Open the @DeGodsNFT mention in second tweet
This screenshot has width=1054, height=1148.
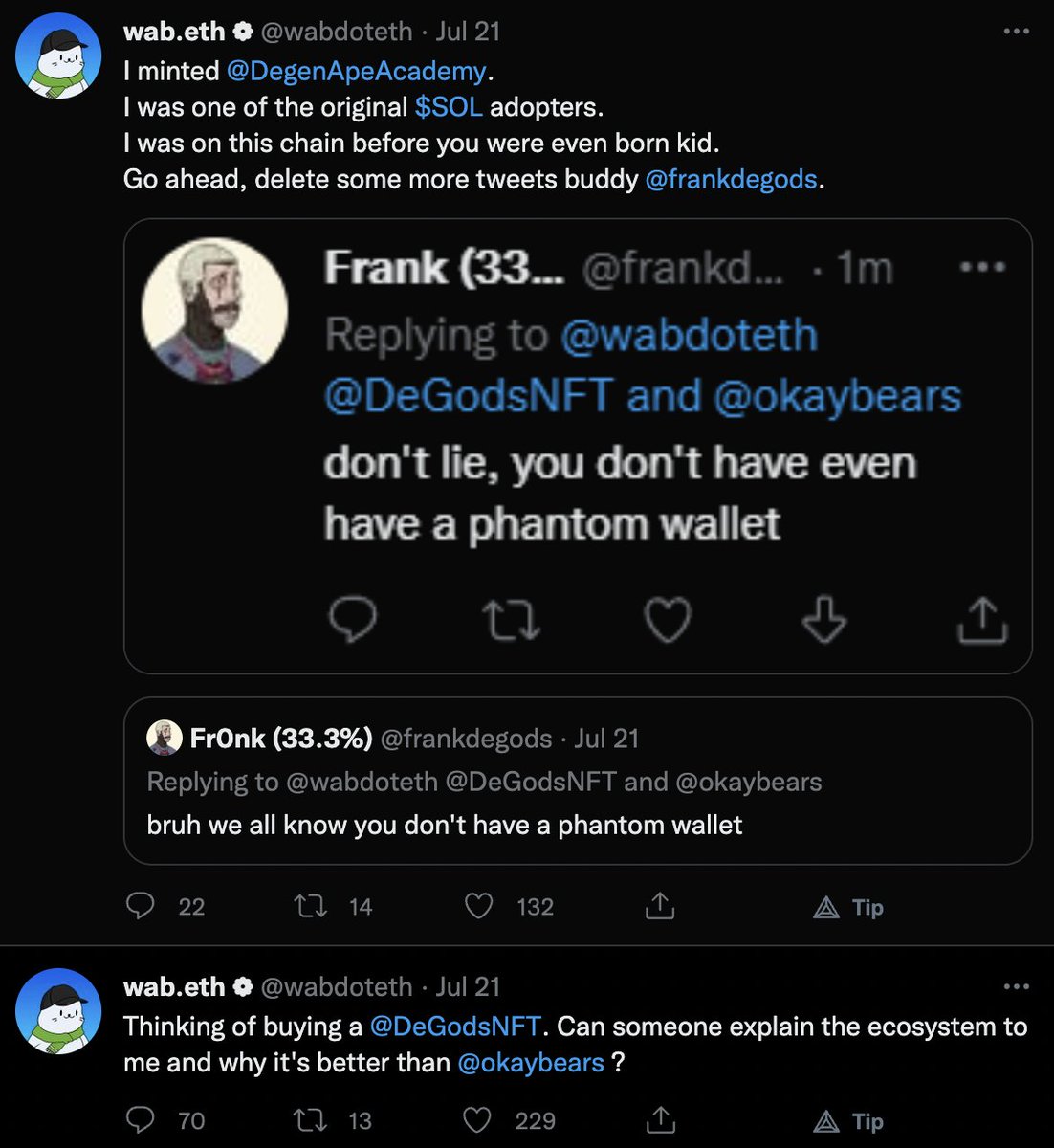[x=455, y=1027]
